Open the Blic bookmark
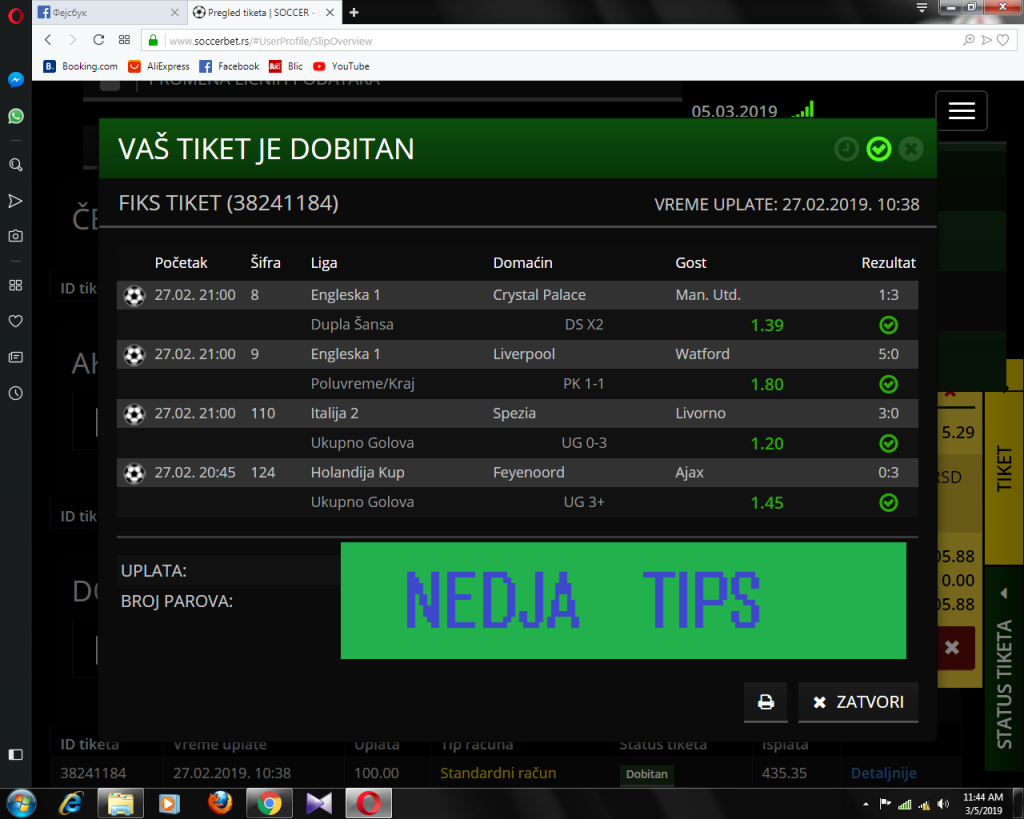Screen dimensions: 1024x819 click(286, 66)
